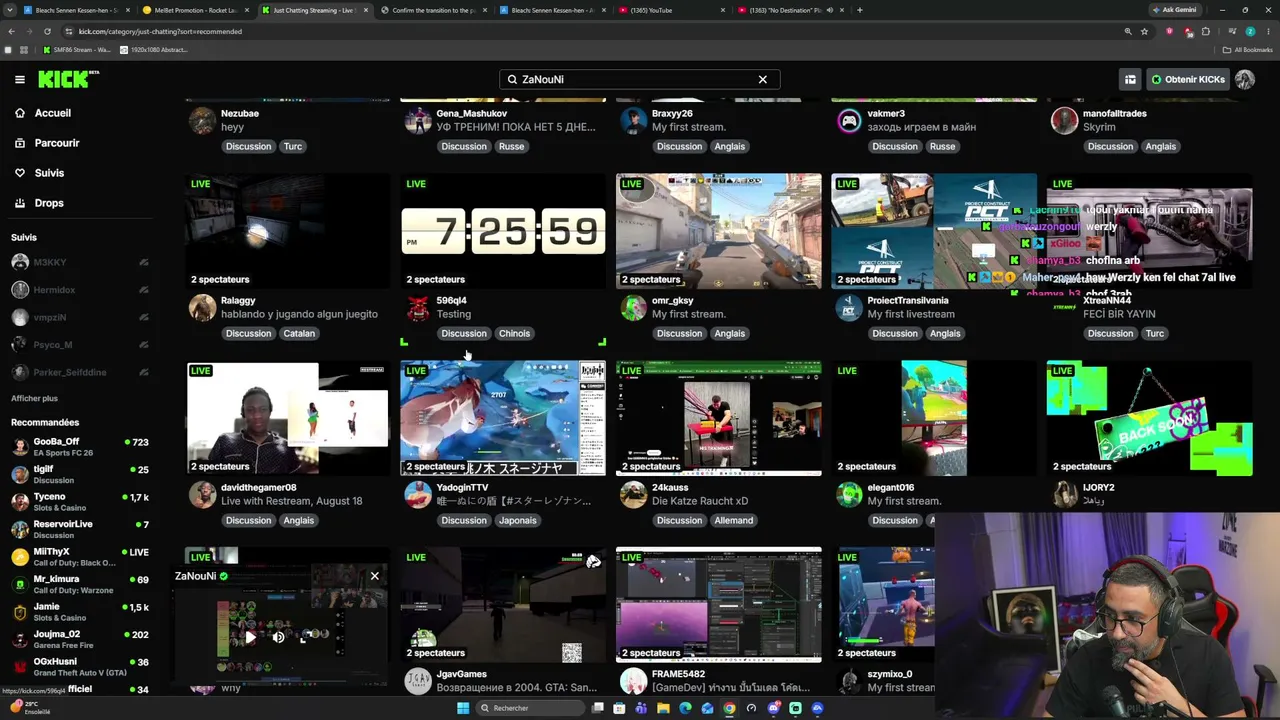
Task: Clear the ZaNouNi search text
Action: [x=762, y=79]
